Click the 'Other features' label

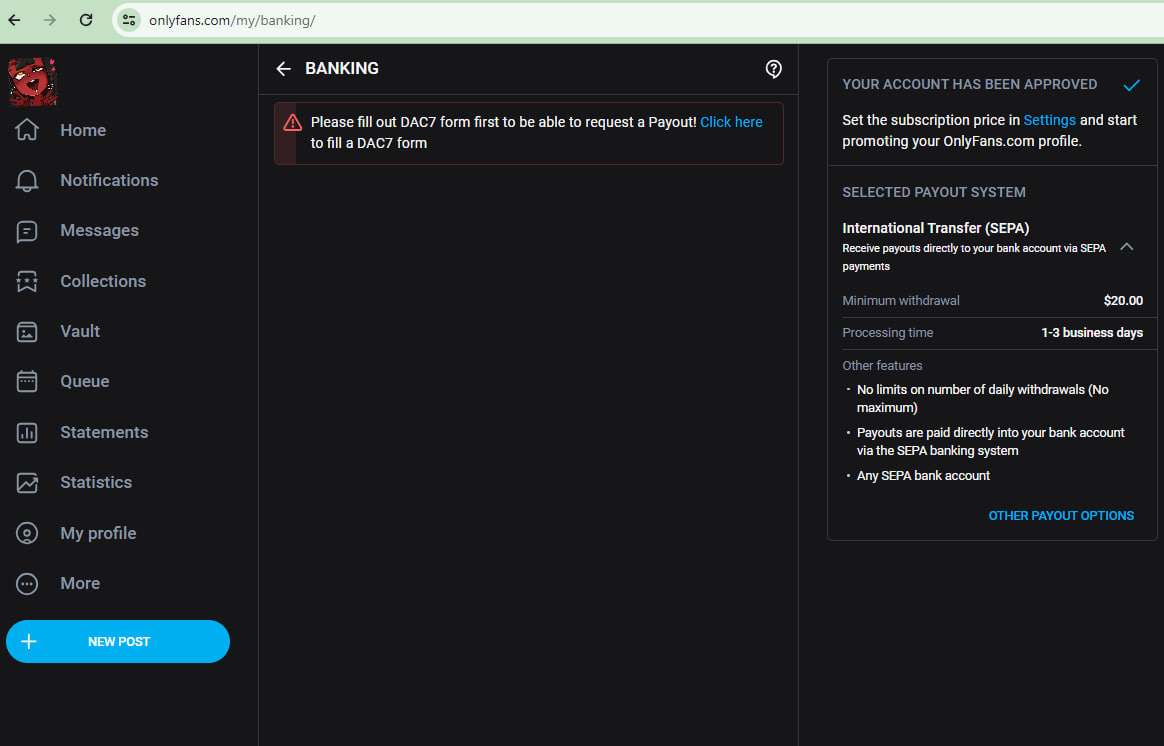882,365
